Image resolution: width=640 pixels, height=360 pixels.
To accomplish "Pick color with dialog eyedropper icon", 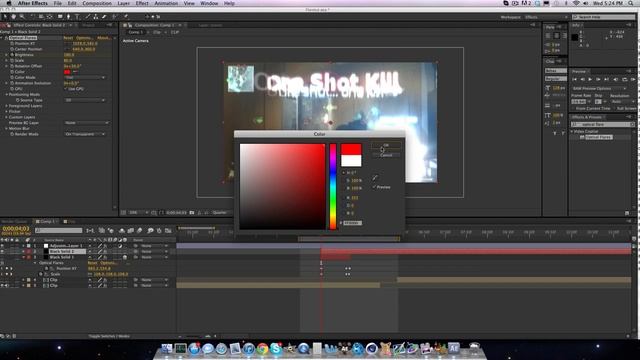I will click(375, 178).
